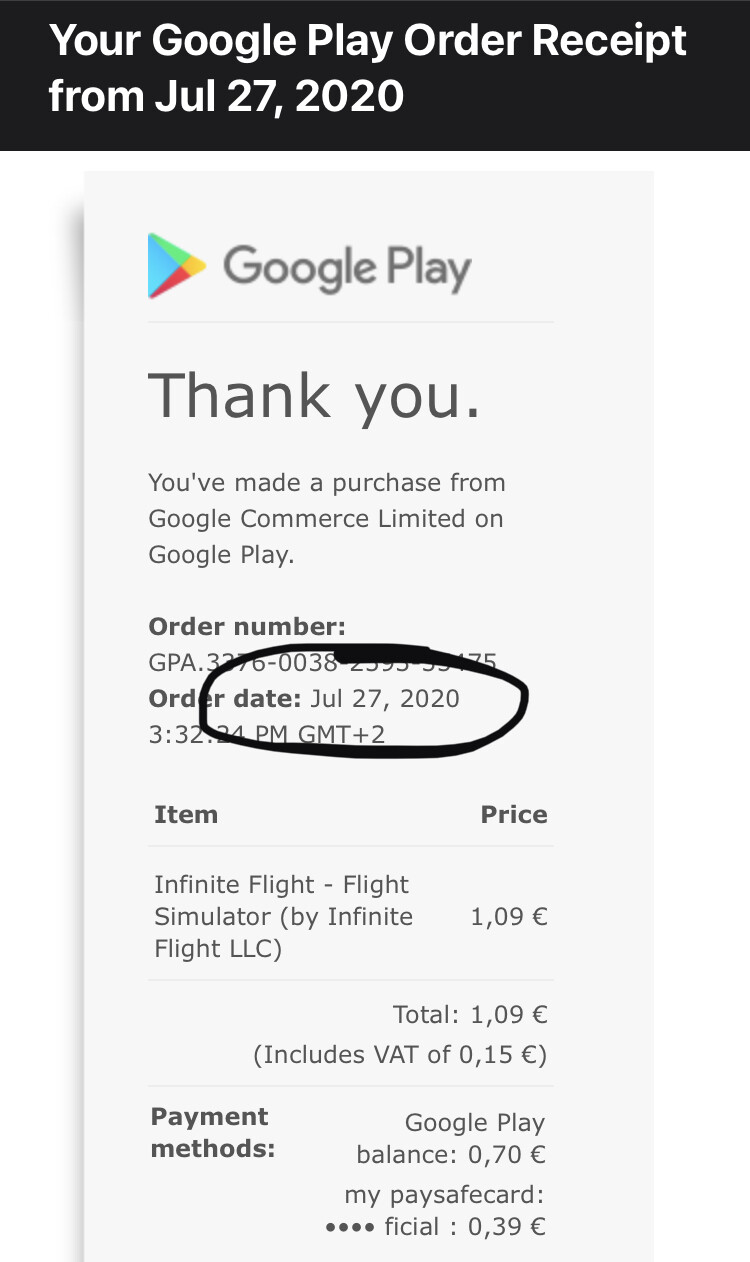This screenshot has height=1262, width=750.
Task: Select the Includes VAT of 0,15 € note
Action: tap(400, 1055)
